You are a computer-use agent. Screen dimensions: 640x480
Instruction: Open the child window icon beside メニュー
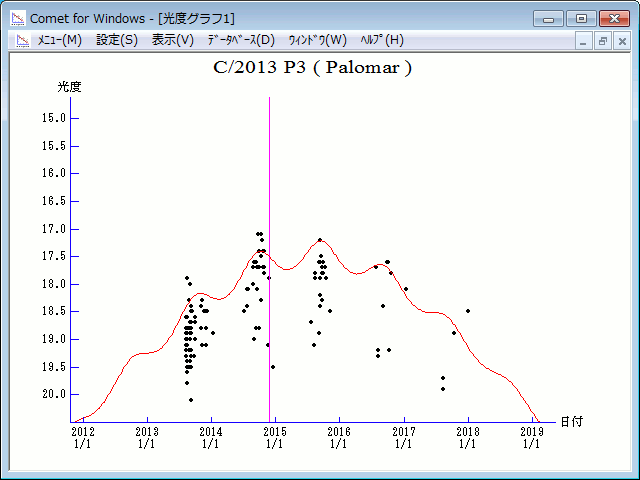point(18,40)
